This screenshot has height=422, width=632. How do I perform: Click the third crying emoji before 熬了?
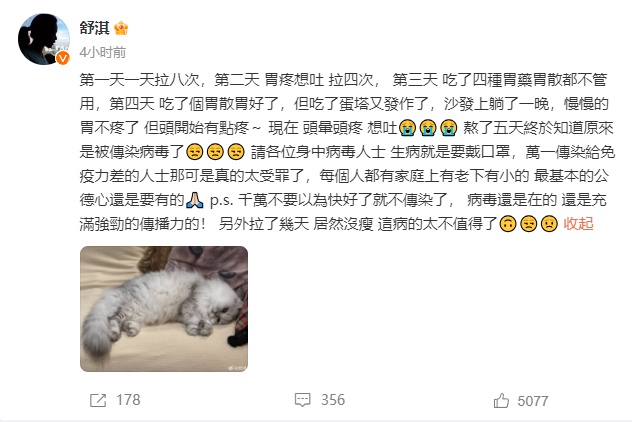(x=449, y=128)
